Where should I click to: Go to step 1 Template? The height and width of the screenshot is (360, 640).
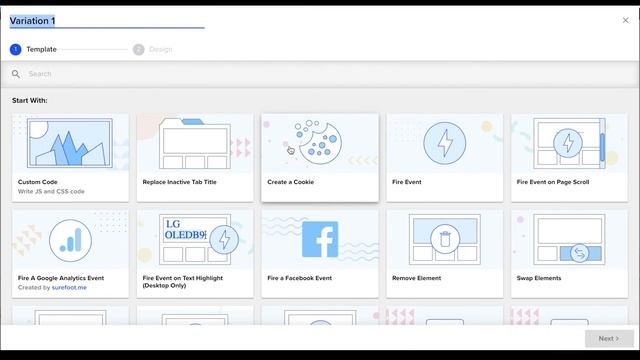33,49
